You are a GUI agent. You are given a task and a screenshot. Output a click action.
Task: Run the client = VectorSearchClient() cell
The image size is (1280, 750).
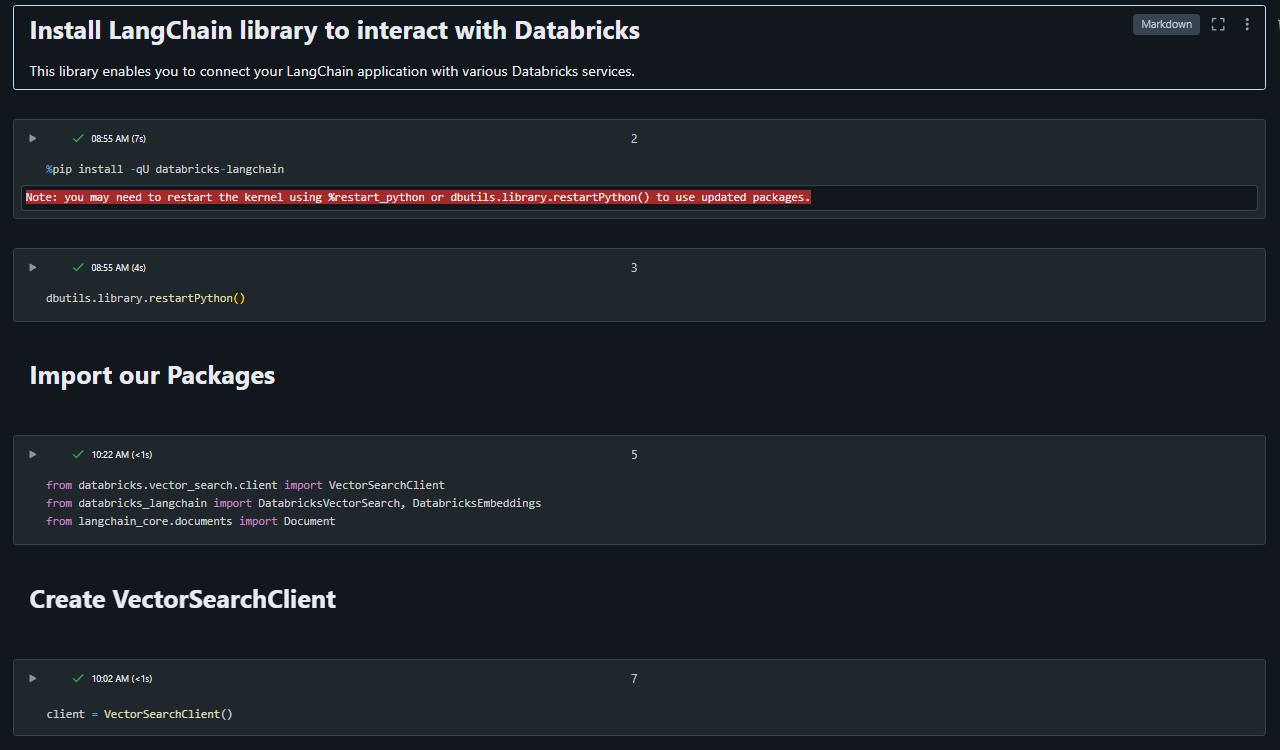point(32,678)
